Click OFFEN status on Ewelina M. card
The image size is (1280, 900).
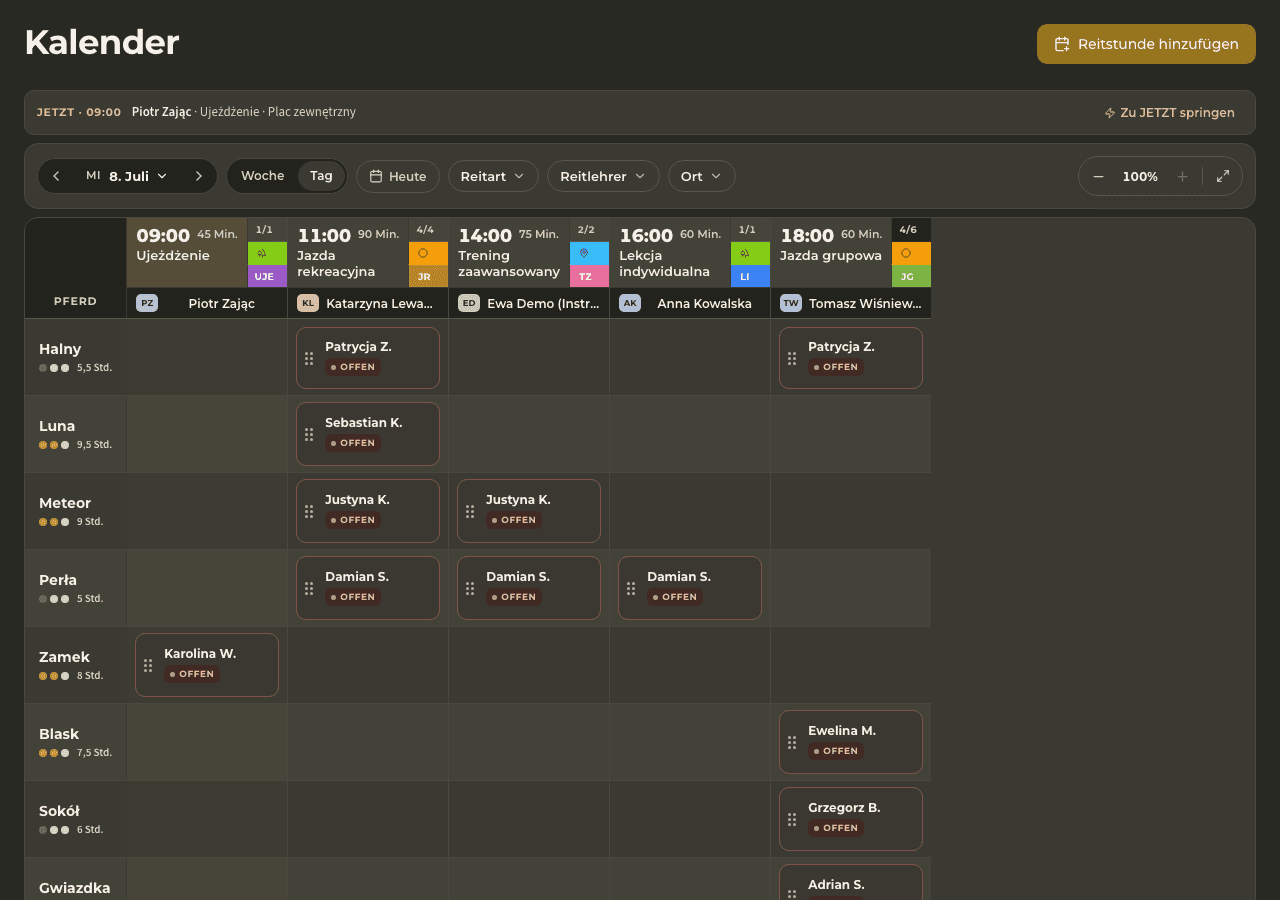(835, 751)
